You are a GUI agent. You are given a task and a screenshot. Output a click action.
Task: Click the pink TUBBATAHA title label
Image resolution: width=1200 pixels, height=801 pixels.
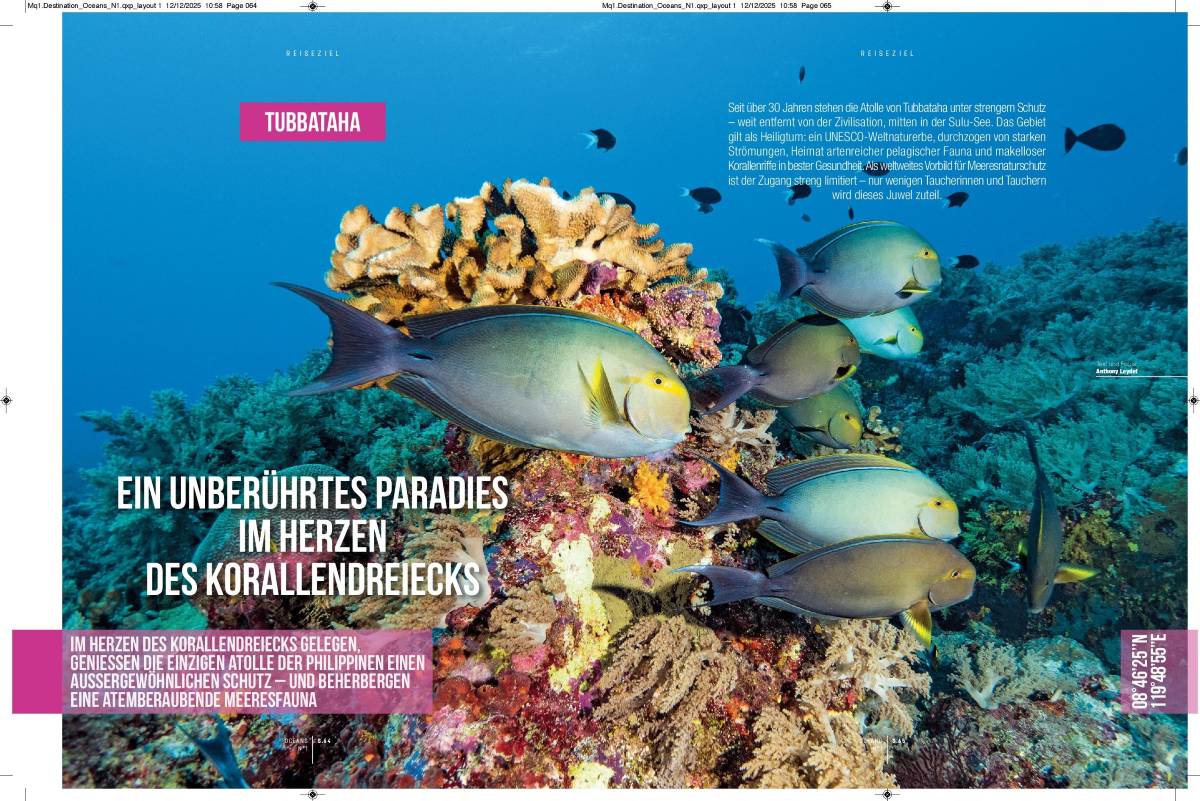312,122
